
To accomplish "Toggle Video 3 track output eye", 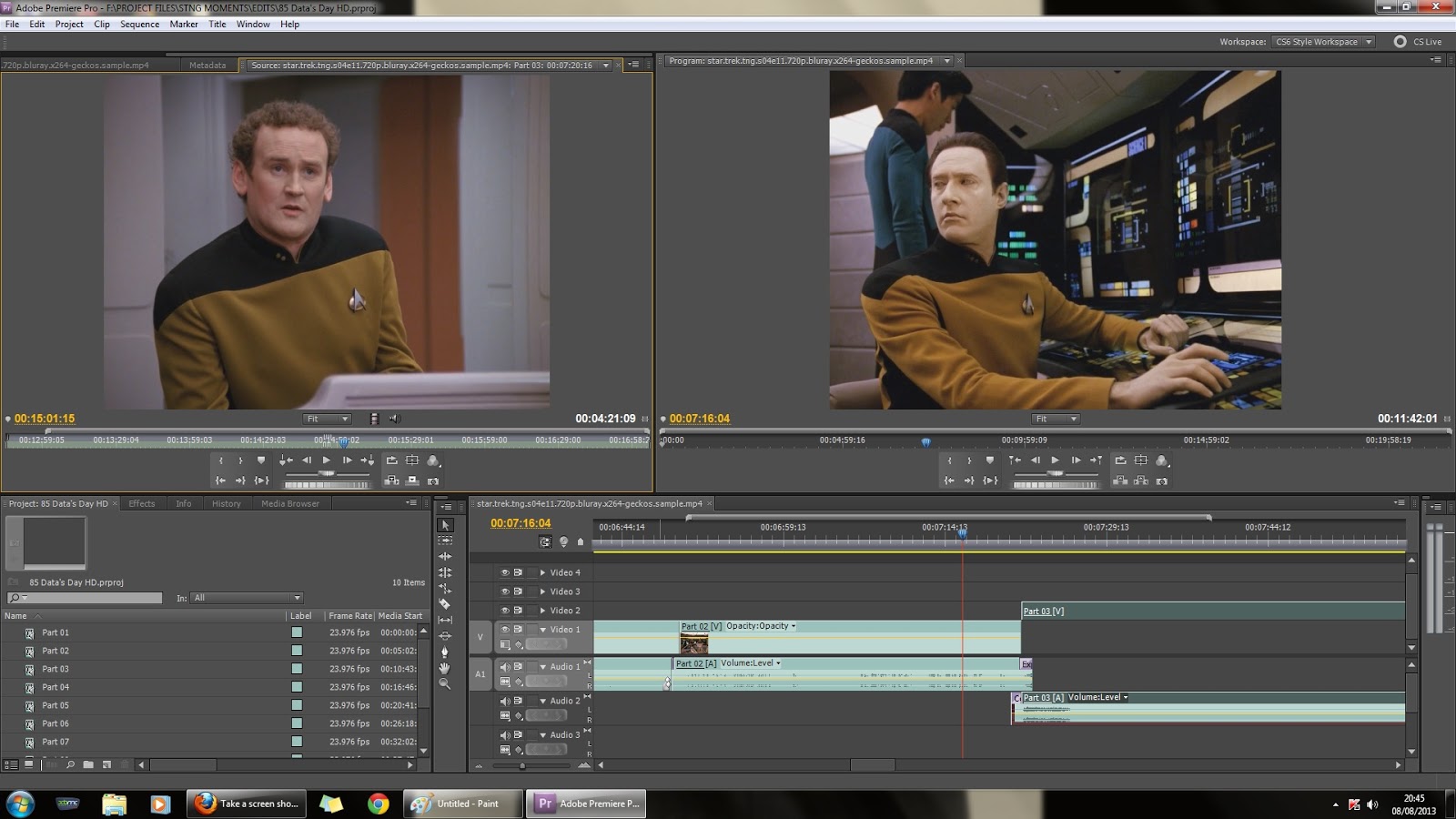I will [505, 591].
